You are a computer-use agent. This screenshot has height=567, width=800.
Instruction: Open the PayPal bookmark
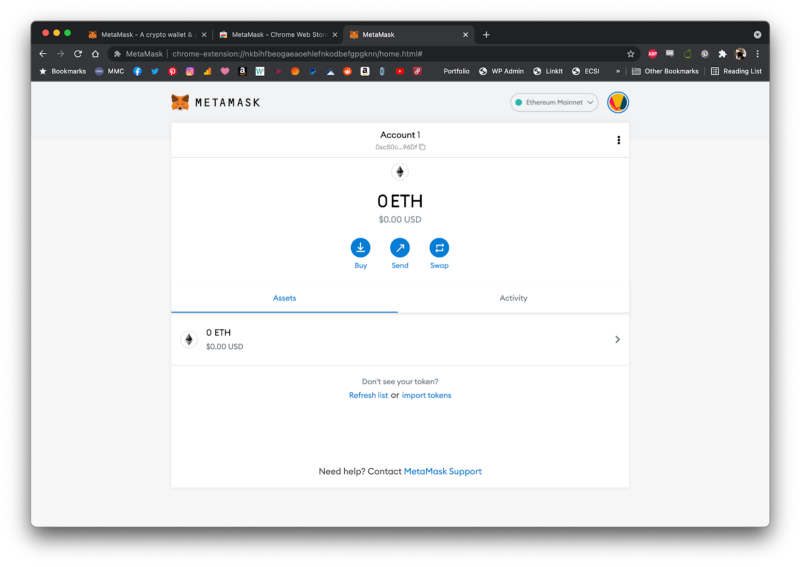[x=312, y=71]
